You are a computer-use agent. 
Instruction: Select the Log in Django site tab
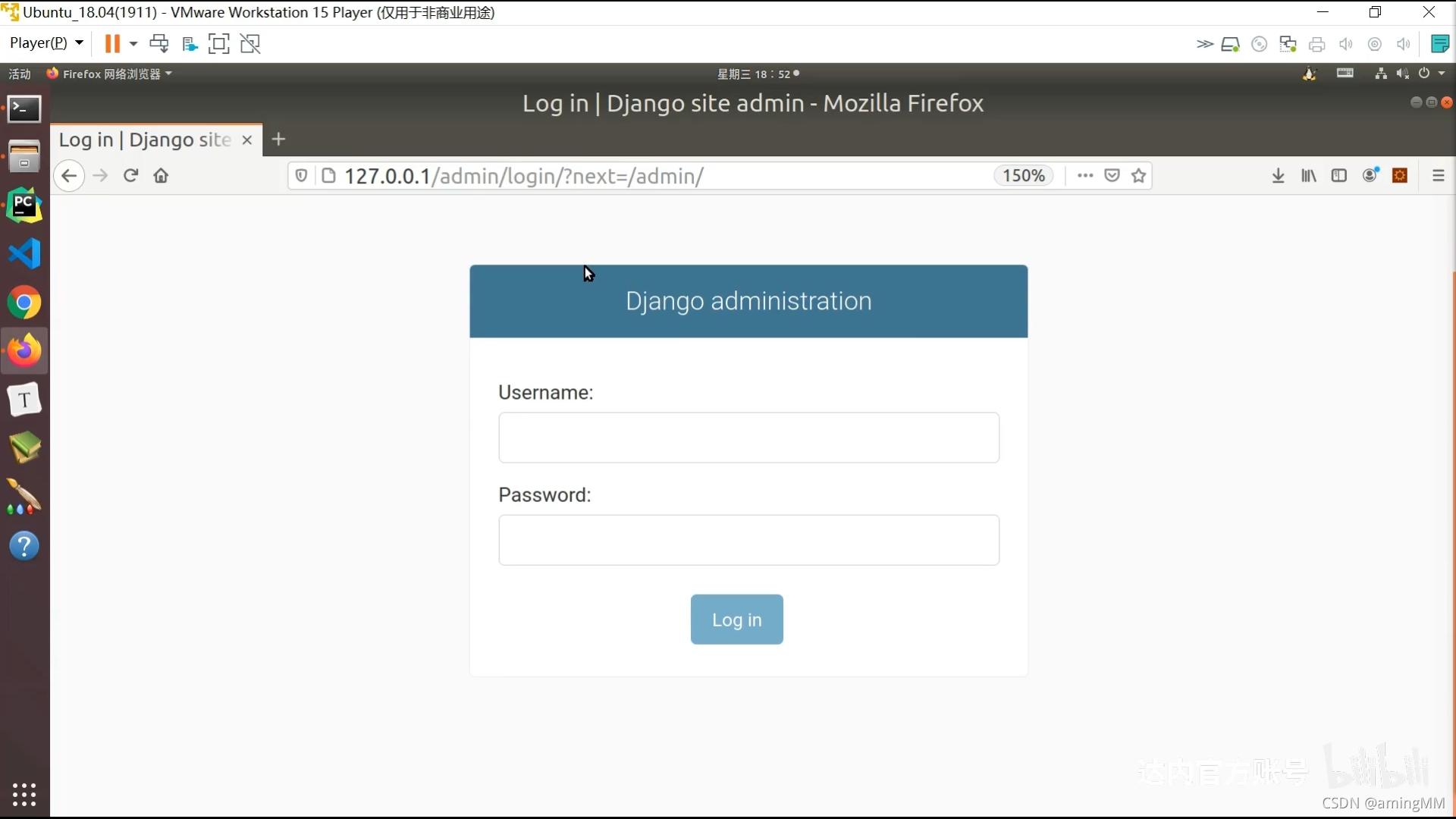click(144, 140)
